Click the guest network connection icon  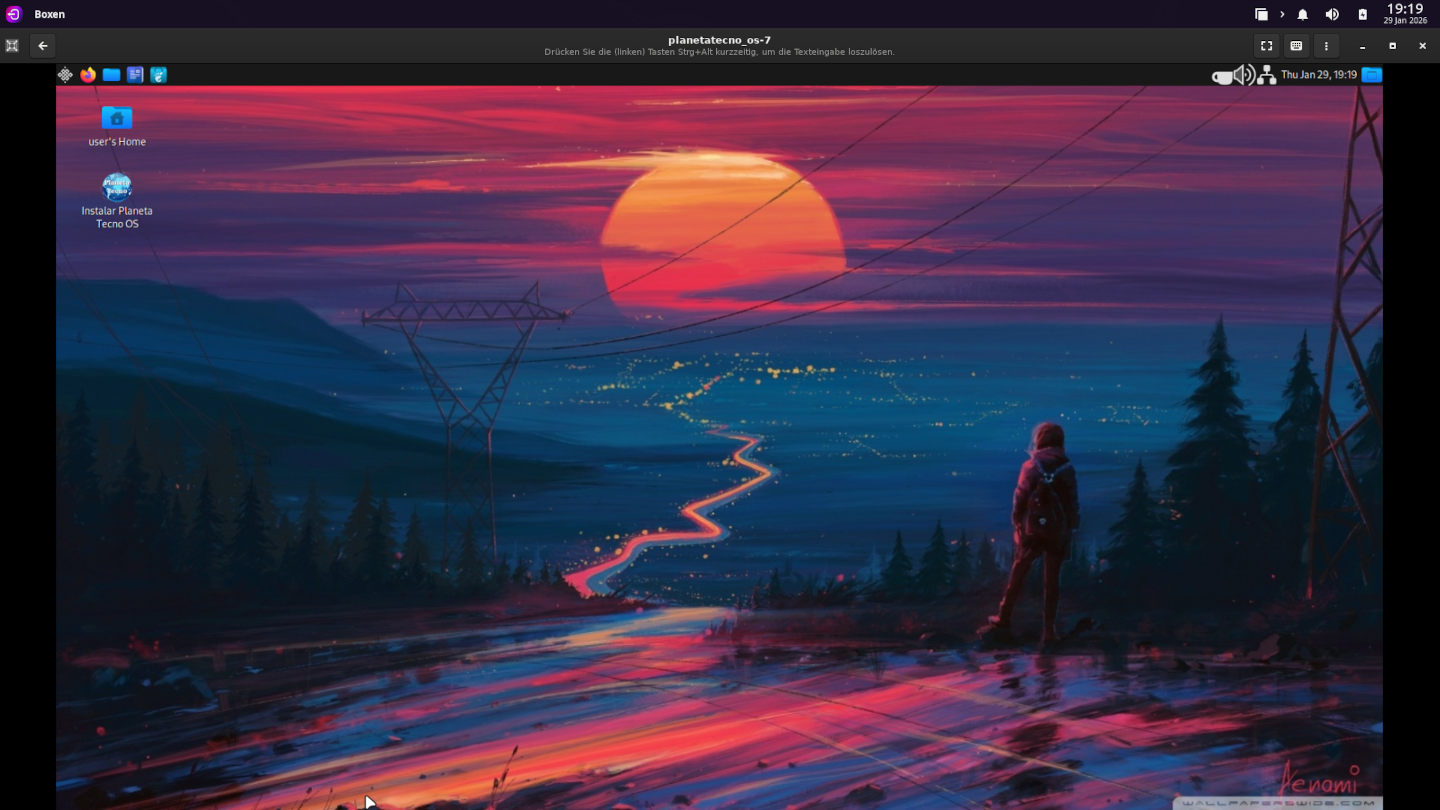tap(1266, 75)
